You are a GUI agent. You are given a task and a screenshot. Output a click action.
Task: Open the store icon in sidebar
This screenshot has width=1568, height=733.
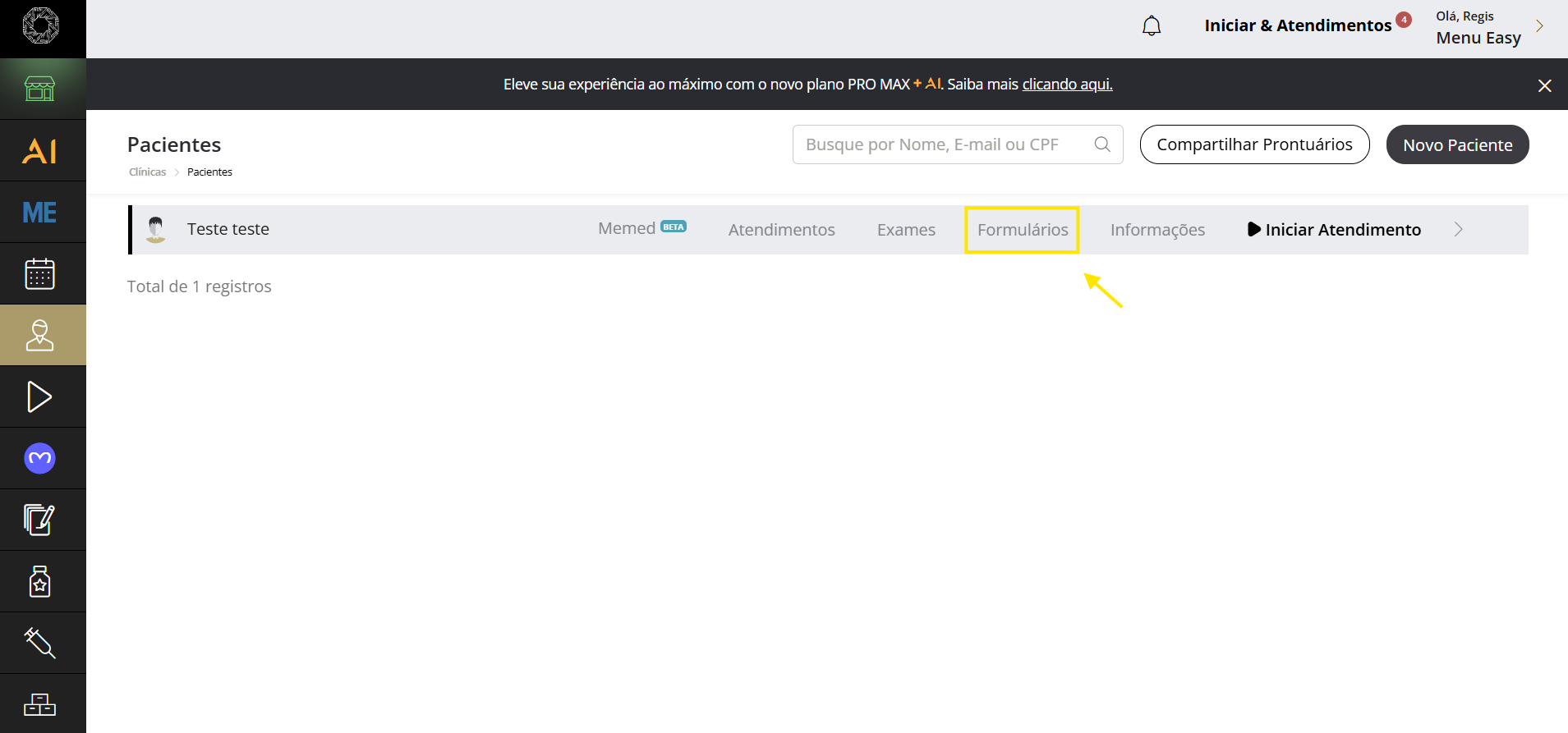pyautogui.click(x=39, y=89)
